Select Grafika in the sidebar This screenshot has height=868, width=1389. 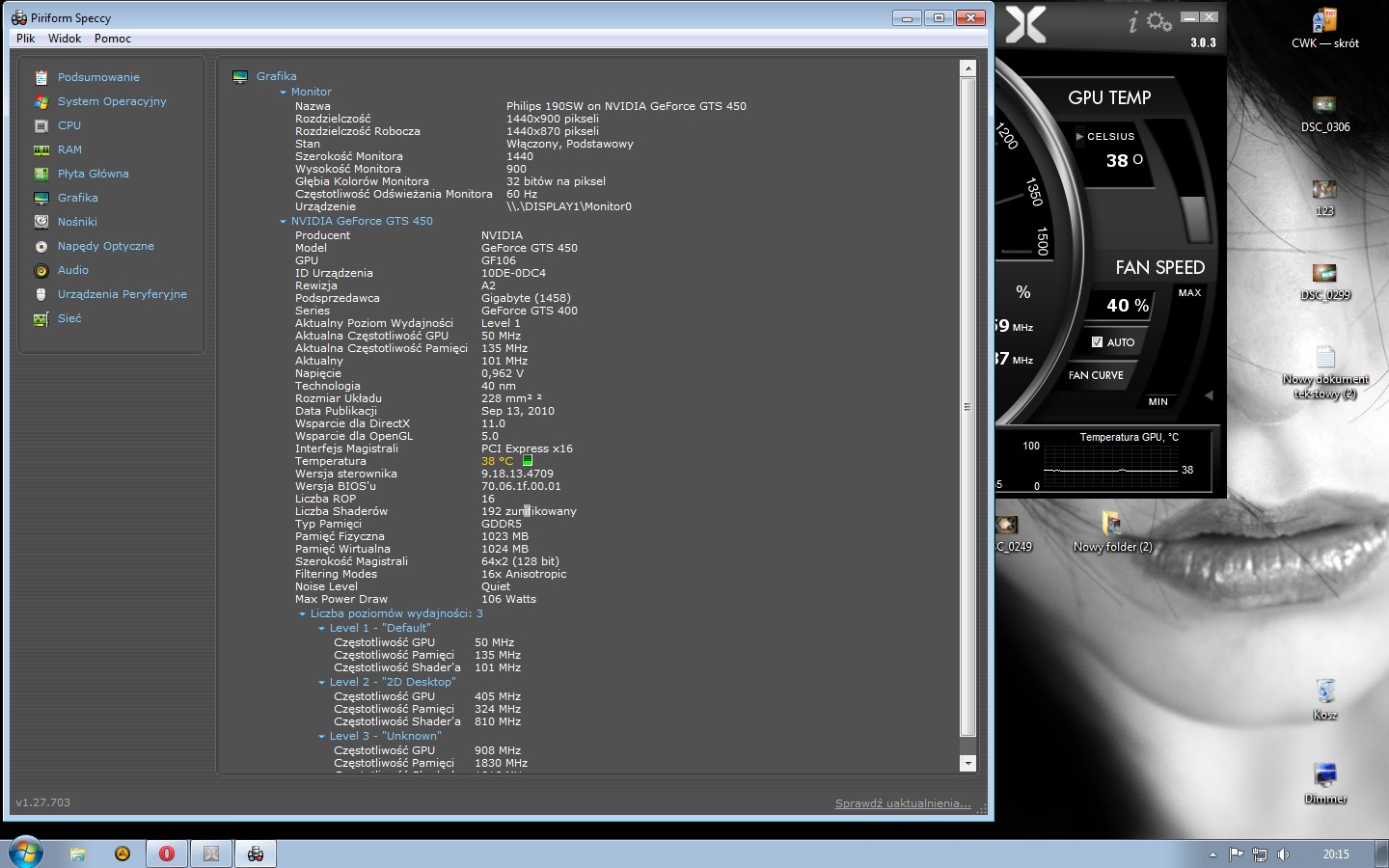coord(77,198)
